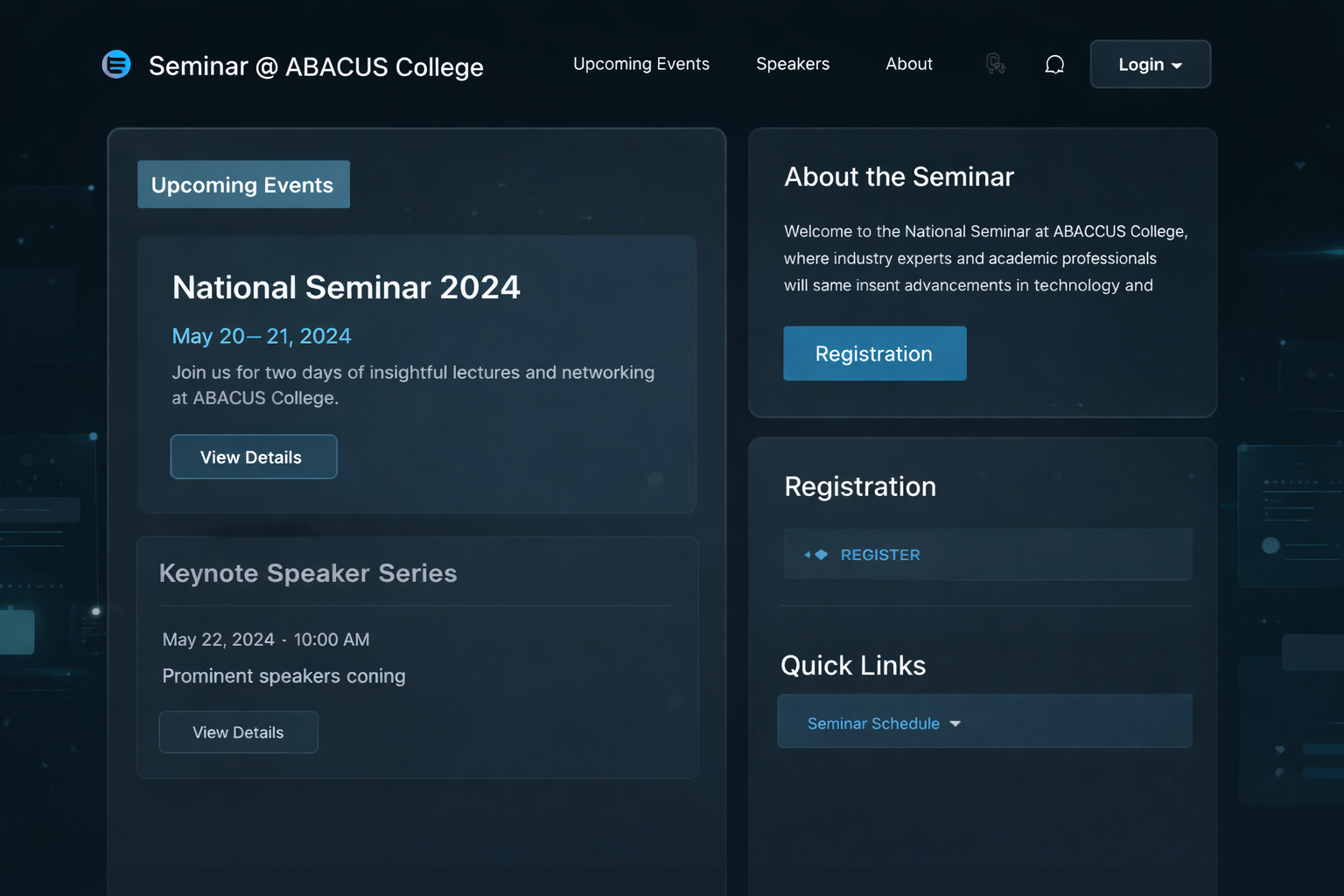1344x896 pixels.
Task: Open the Seminar Schedule dropdown
Action: tap(884, 724)
